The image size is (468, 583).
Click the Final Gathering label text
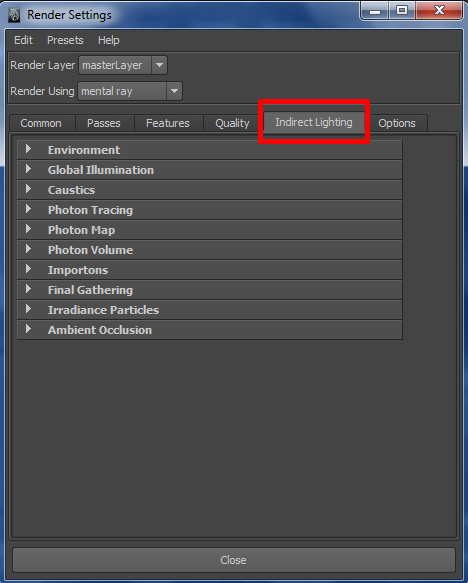pyautogui.click(x=90, y=290)
